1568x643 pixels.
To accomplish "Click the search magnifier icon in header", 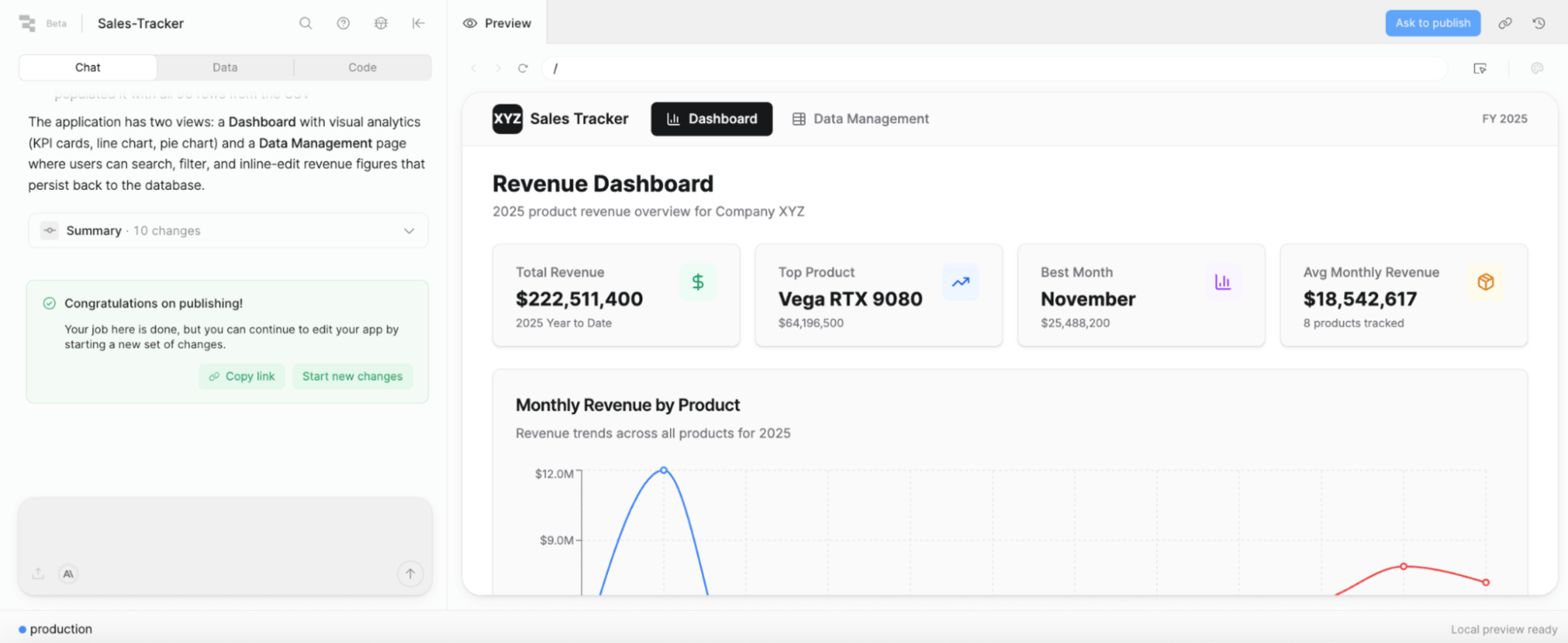I will point(306,24).
